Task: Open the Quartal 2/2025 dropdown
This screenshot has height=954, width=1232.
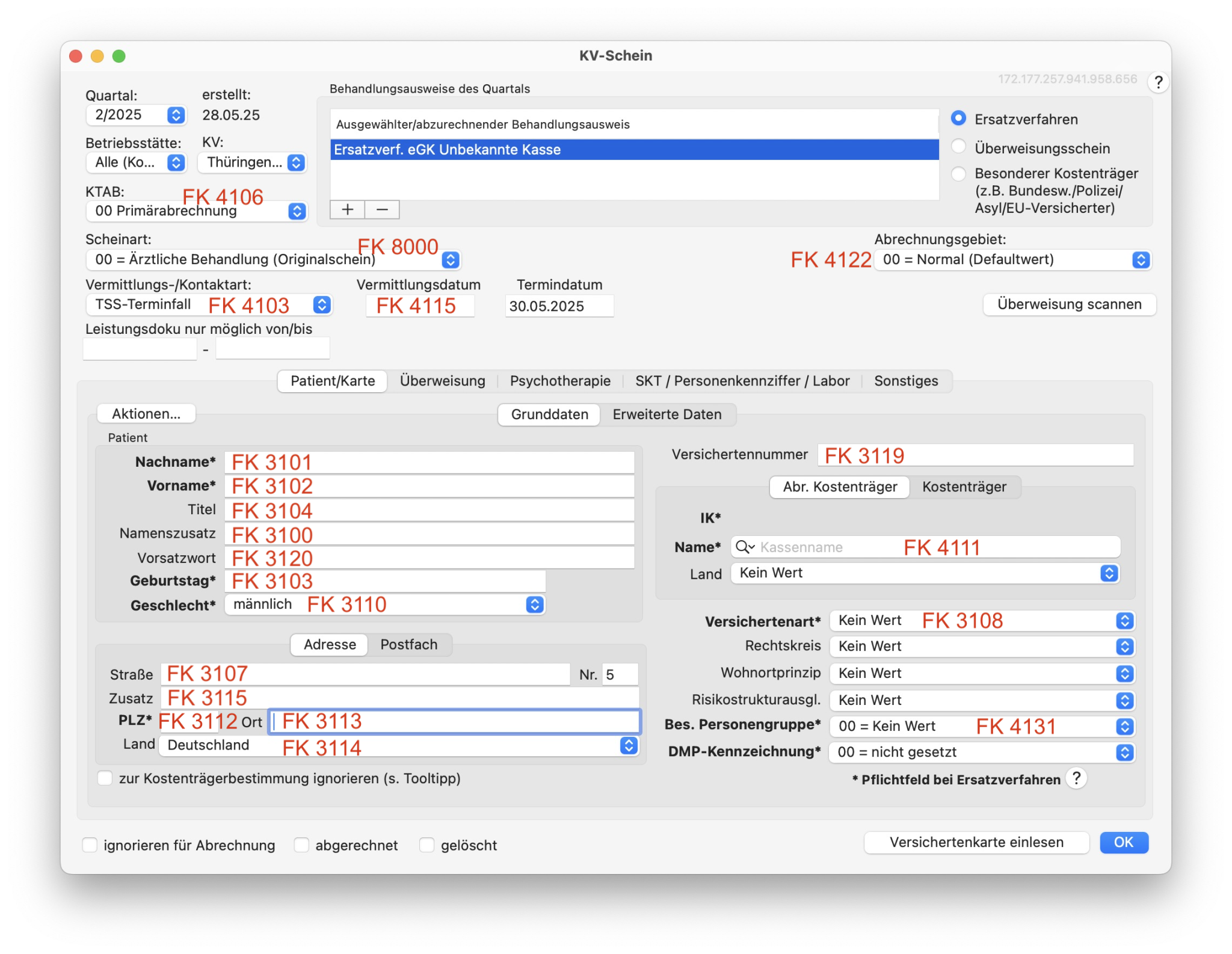Action: (x=137, y=114)
